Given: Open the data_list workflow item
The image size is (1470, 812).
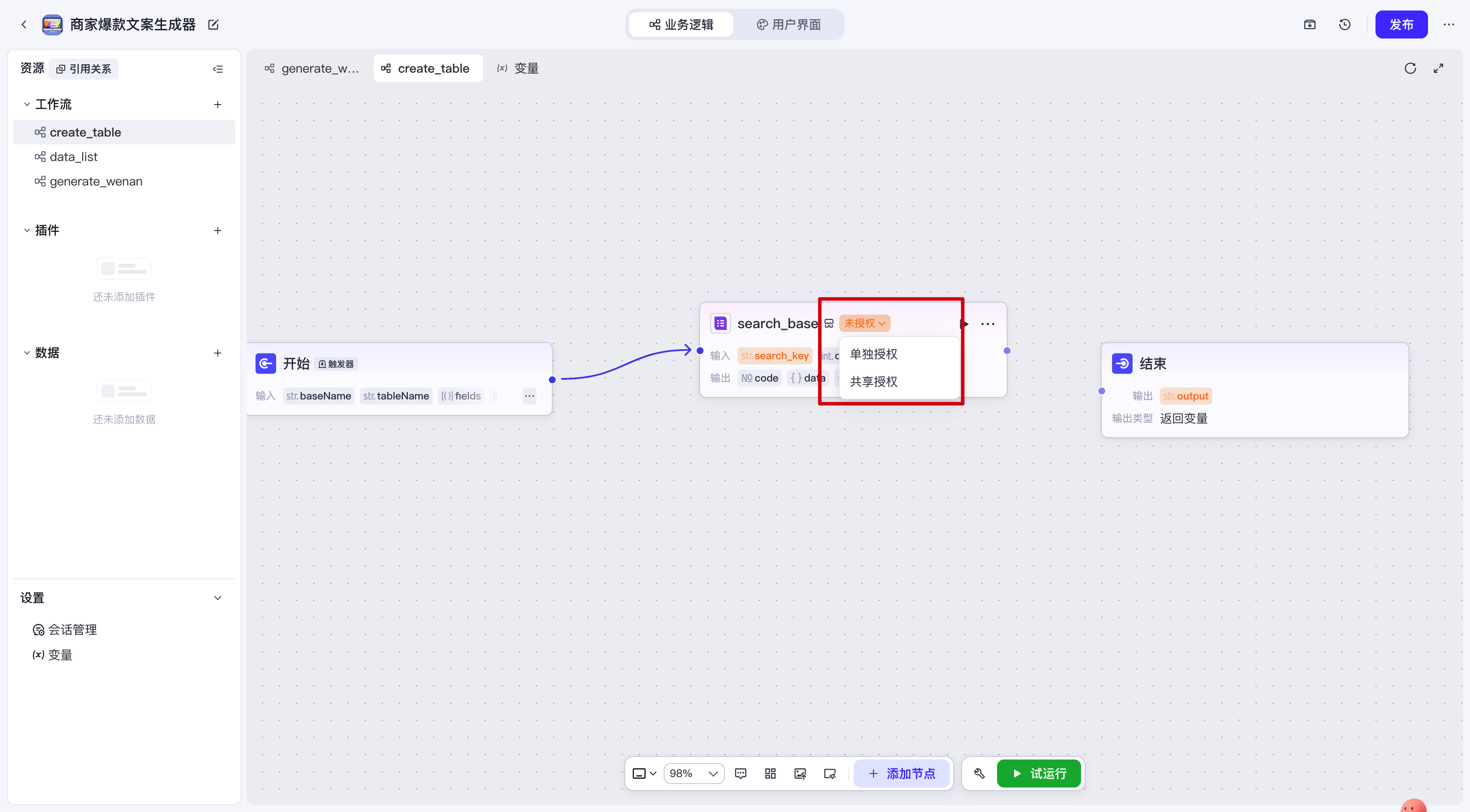Looking at the screenshot, I should click(x=73, y=157).
